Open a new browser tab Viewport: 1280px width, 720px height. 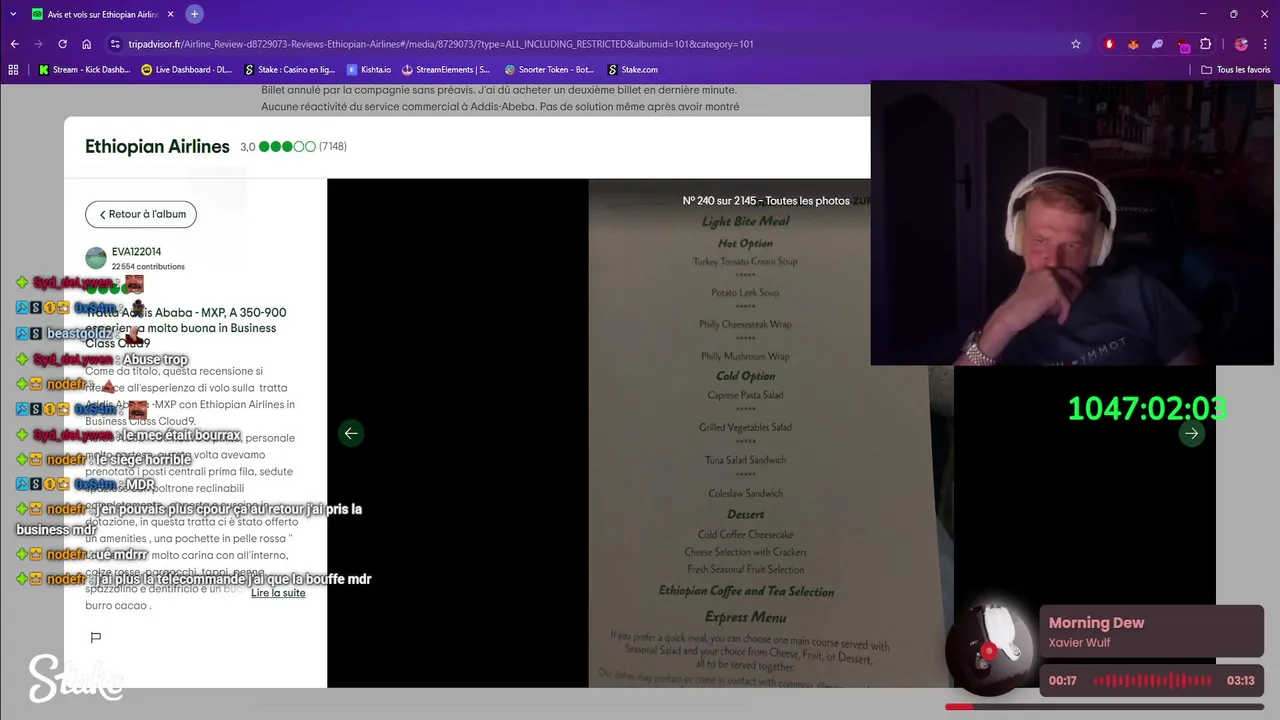pos(194,14)
